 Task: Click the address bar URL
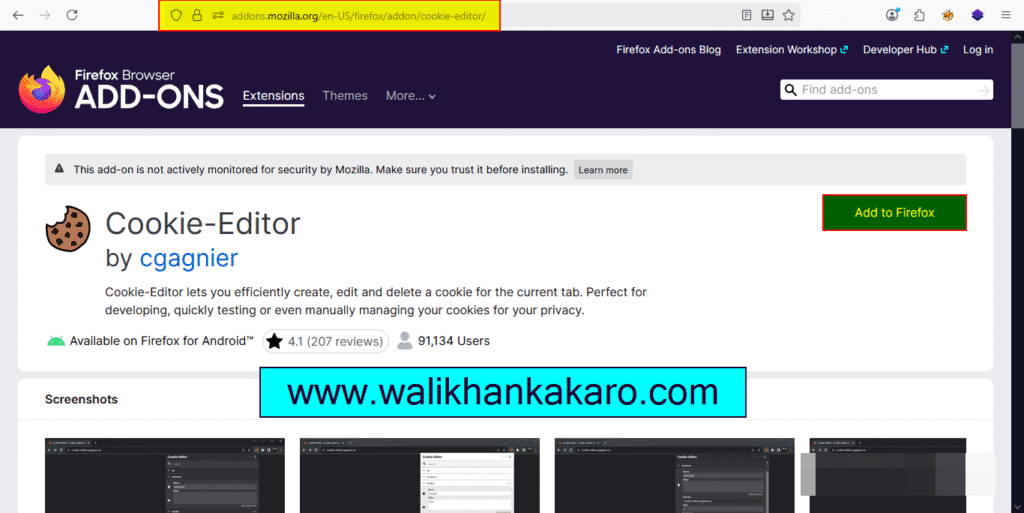(358, 16)
